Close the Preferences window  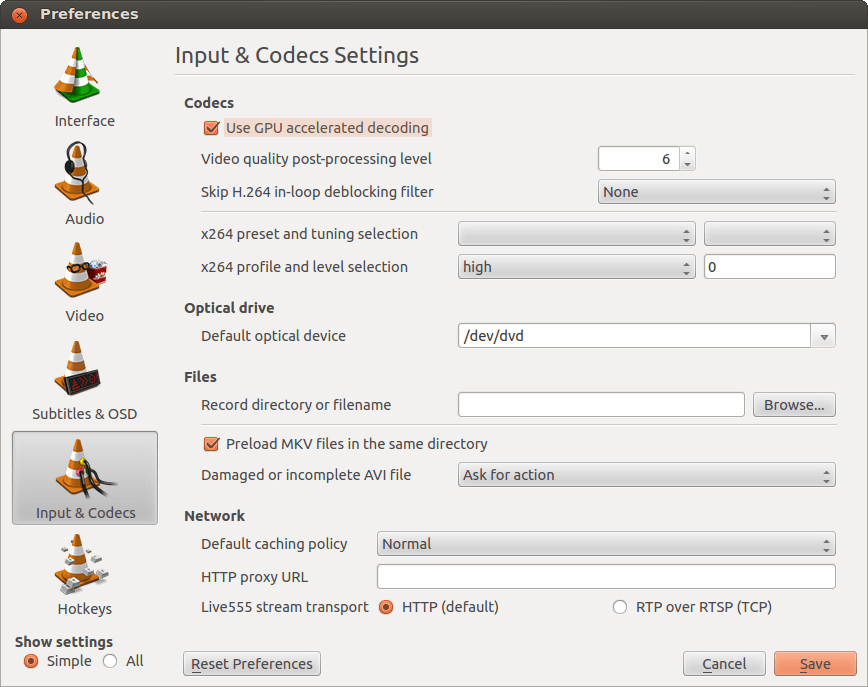click(x=19, y=15)
